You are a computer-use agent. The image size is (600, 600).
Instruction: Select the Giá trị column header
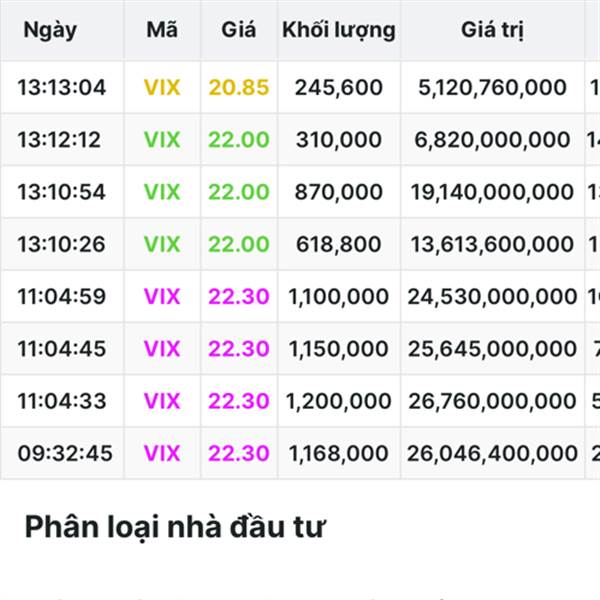pos(492,30)
